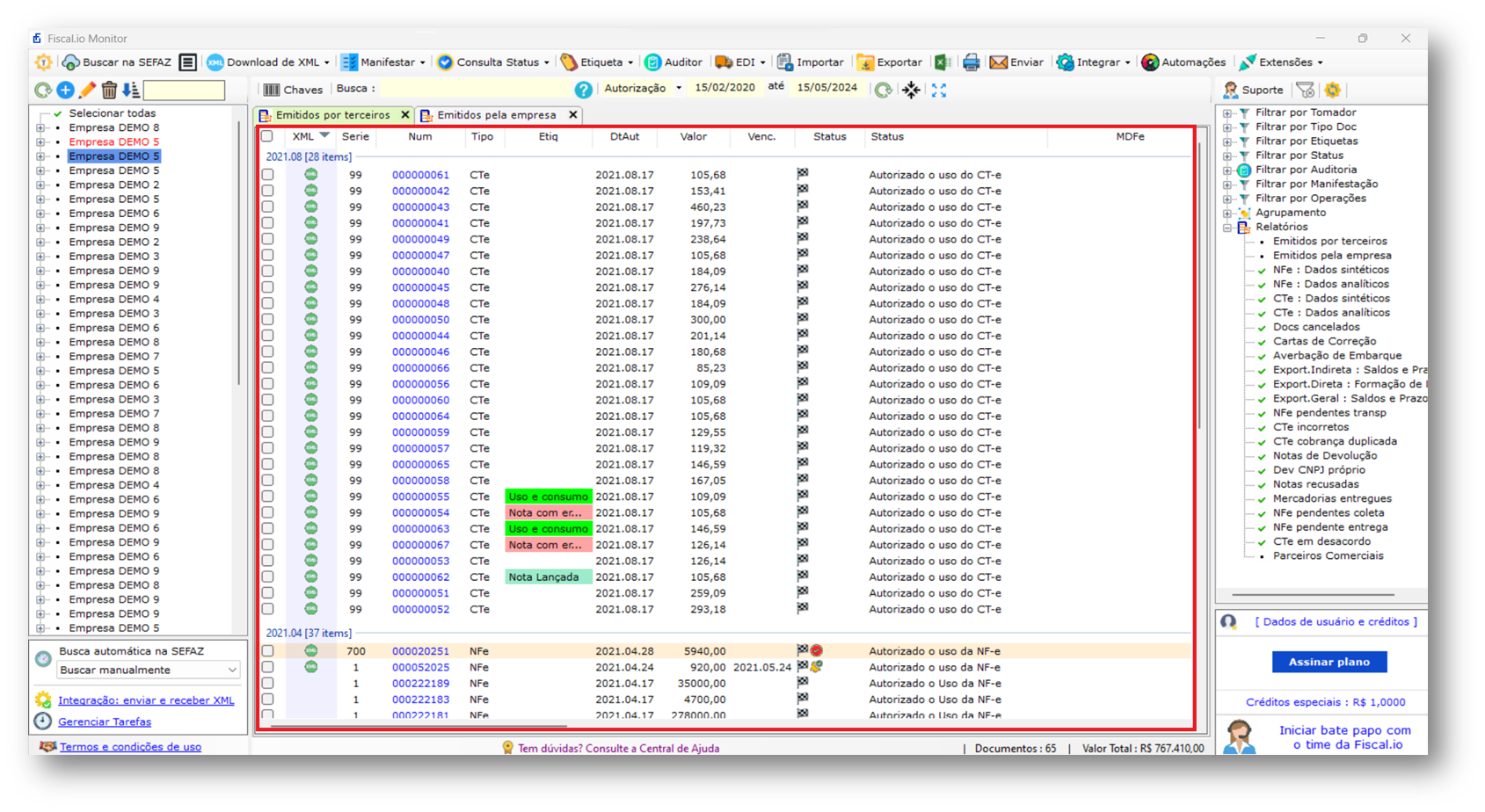Viewport: 1485px width, 812px height.
Task: Click the red Nota com er... label on row 000000054
Action: tap(548, 512)
